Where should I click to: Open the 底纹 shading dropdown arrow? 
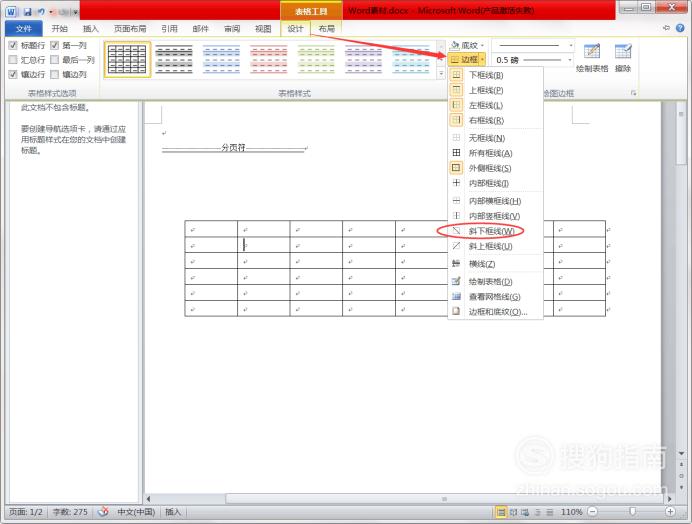(x=482, y=45)
